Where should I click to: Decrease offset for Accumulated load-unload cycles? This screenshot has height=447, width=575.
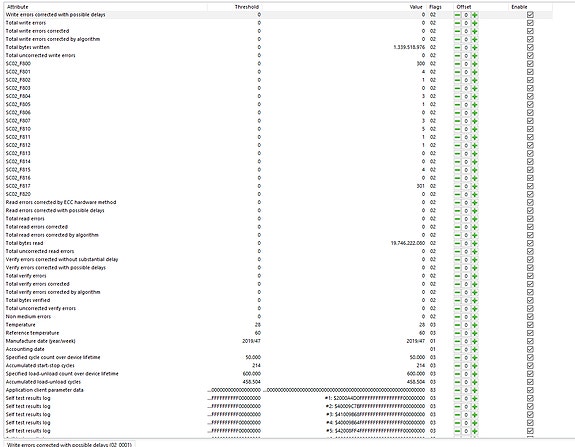(x=457, y=382)
